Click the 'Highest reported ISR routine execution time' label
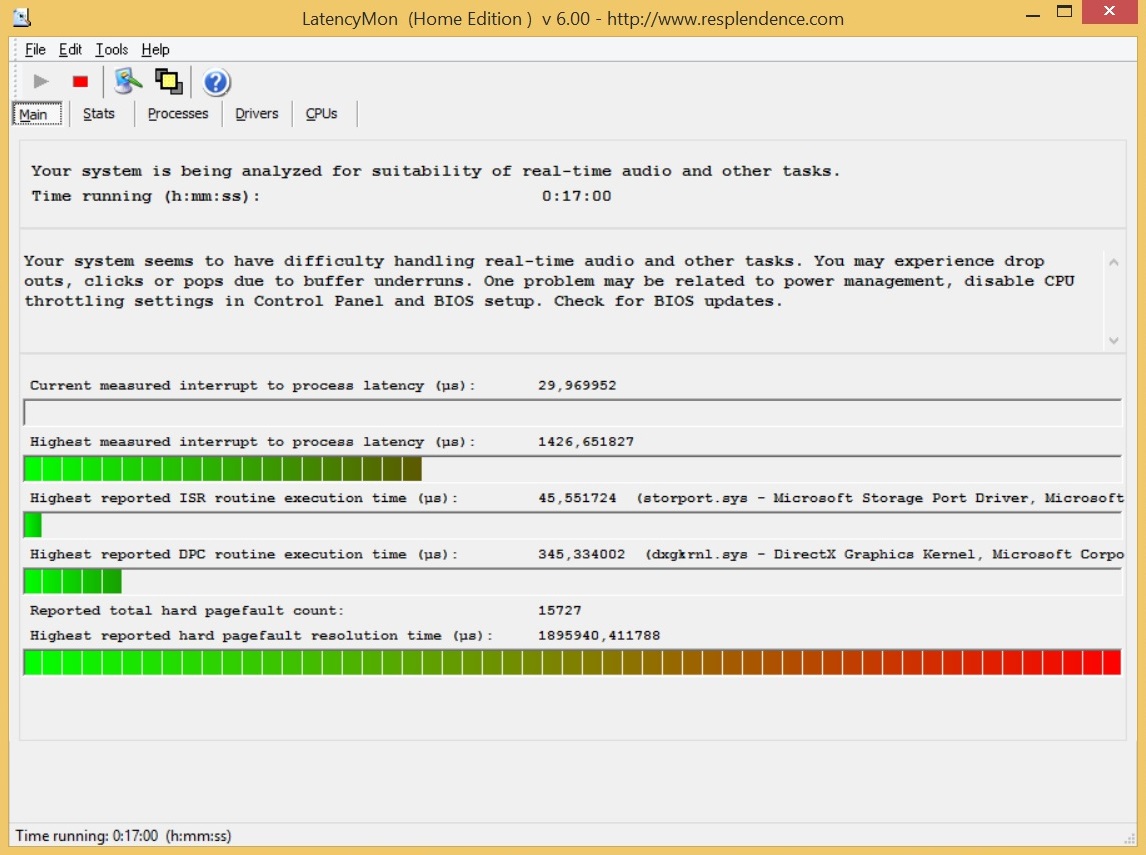This screenshot has height=855, width=1146. pos(244,498)
